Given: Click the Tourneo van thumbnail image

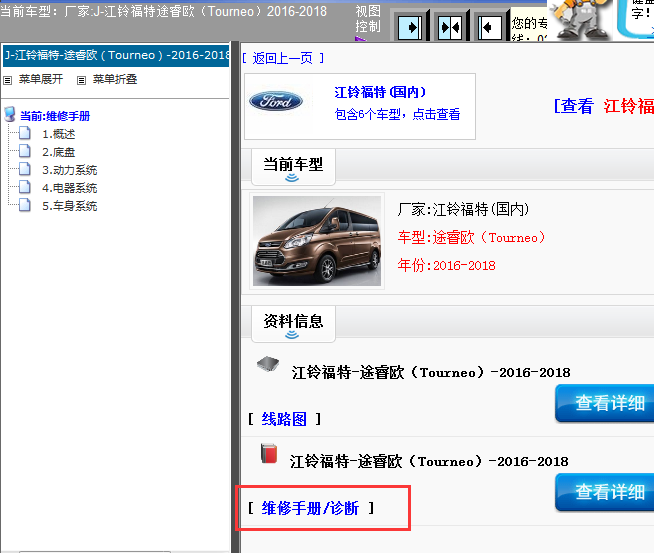Looking at the screenshot, I should [x=317, y=240].
